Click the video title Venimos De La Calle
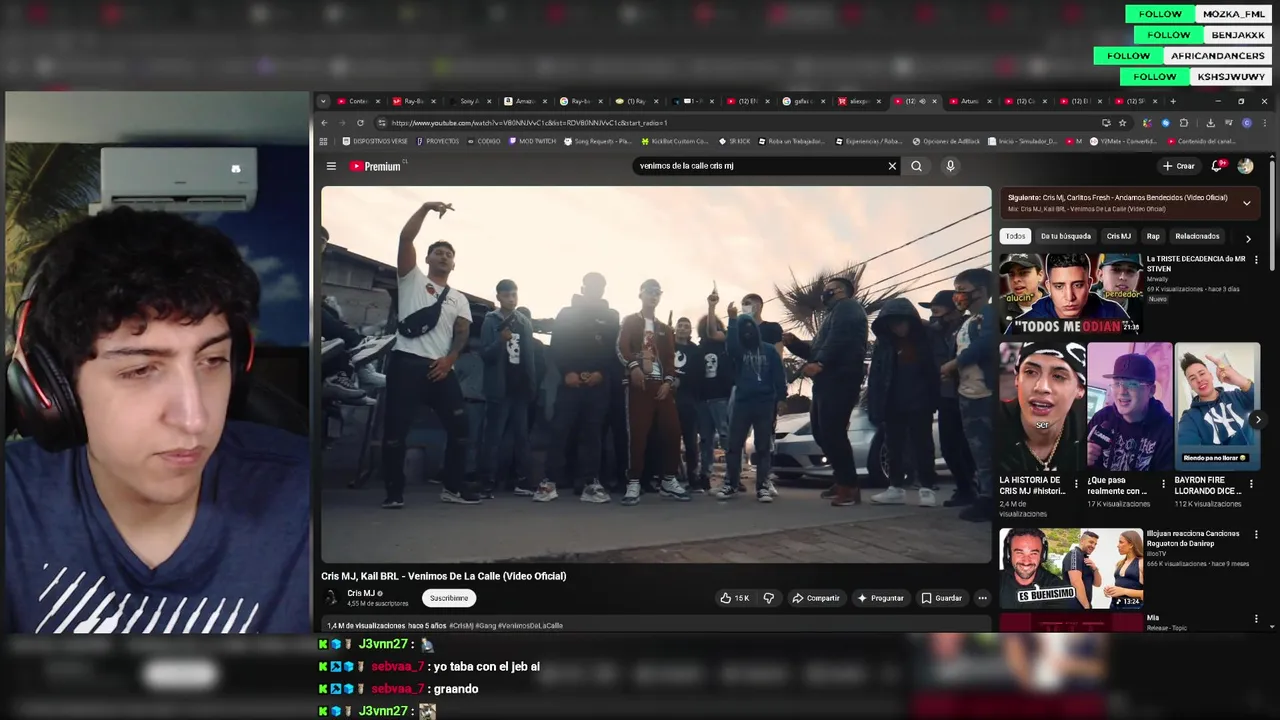The width and height of the screenshot is (1280, 720). (444, 576)
